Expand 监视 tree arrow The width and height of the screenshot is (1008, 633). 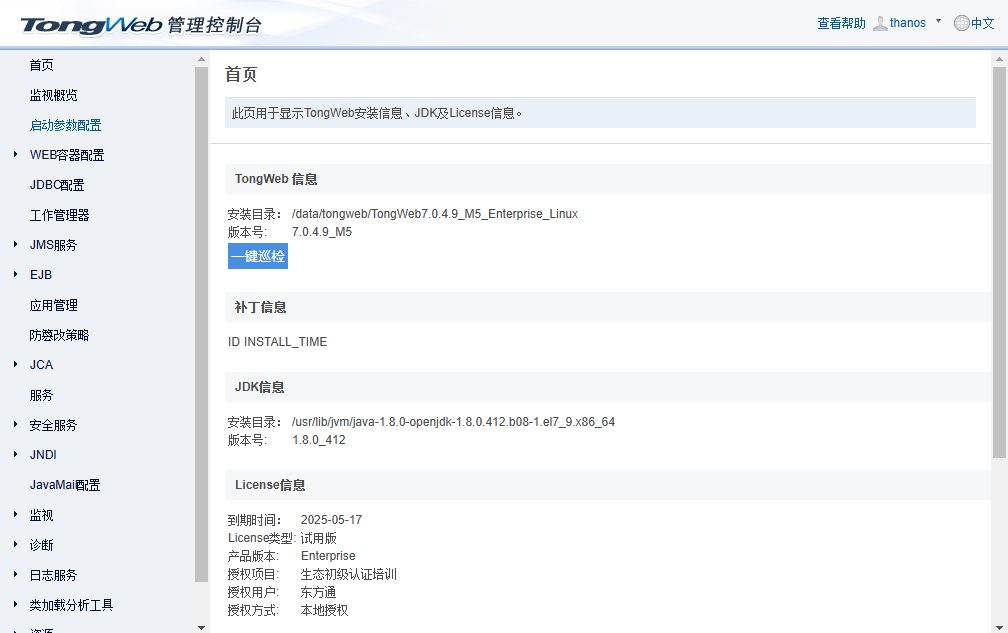point(15,514)
